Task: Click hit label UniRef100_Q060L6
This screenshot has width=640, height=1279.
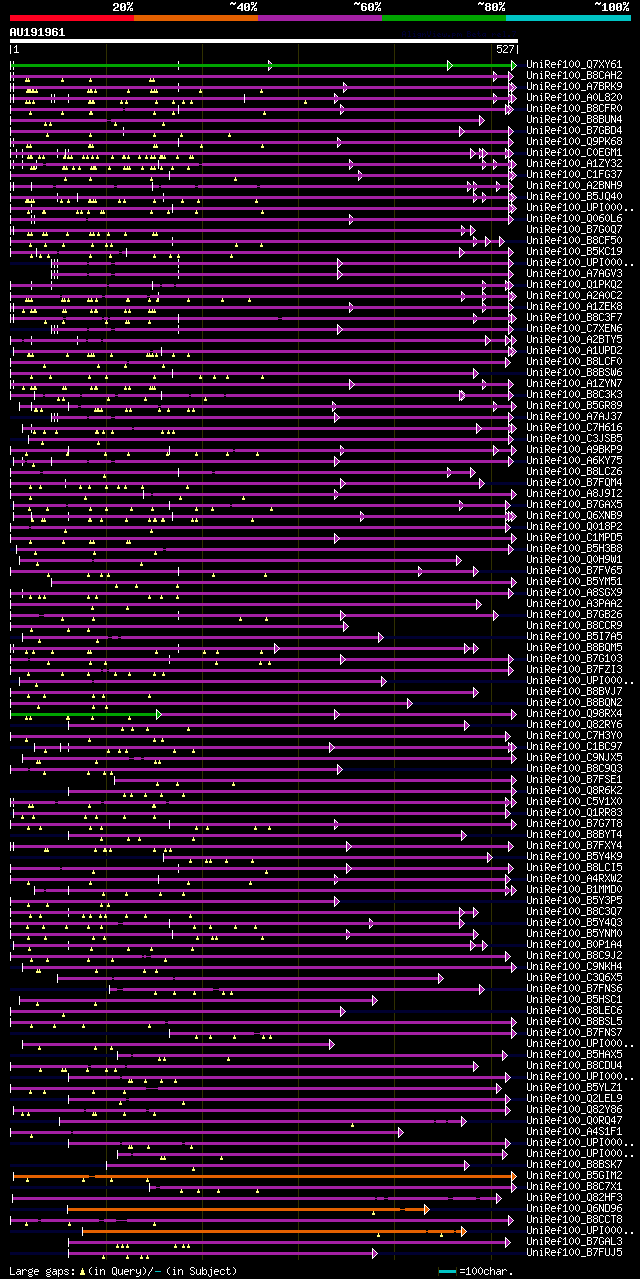Action: [x=573, y=219]
